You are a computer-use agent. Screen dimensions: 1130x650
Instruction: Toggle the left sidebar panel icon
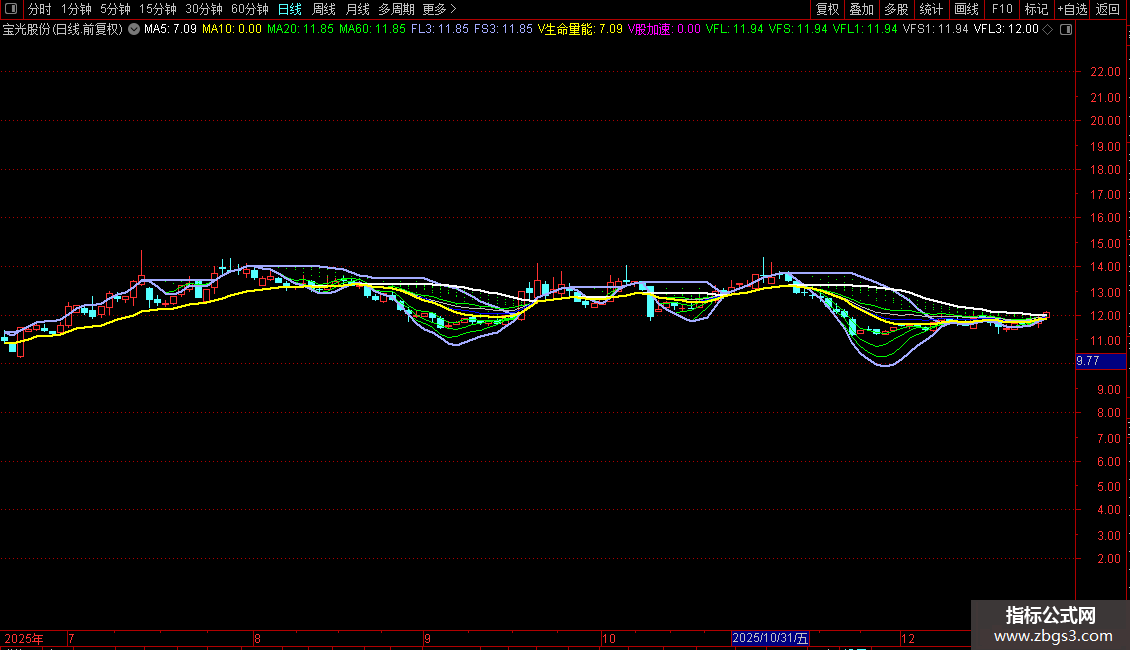pos(11,9)
